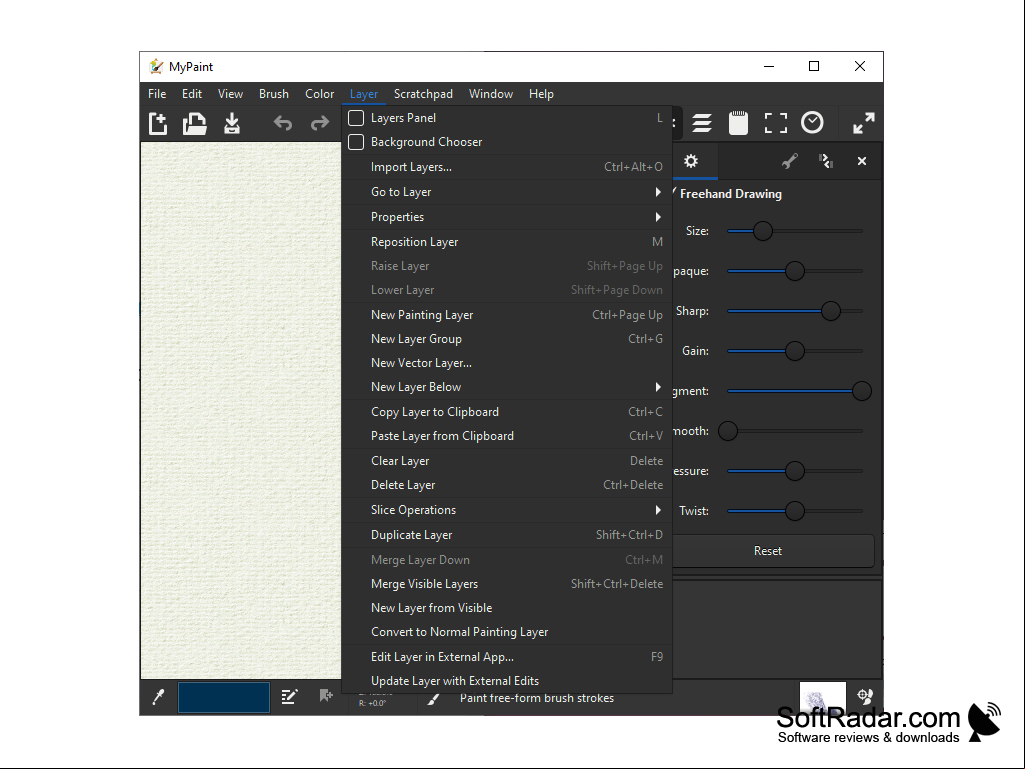This screenshot has height=769, width=1025.
Task: Click the Open file icon
Action: pyautogui.click(x=194, y=123)
